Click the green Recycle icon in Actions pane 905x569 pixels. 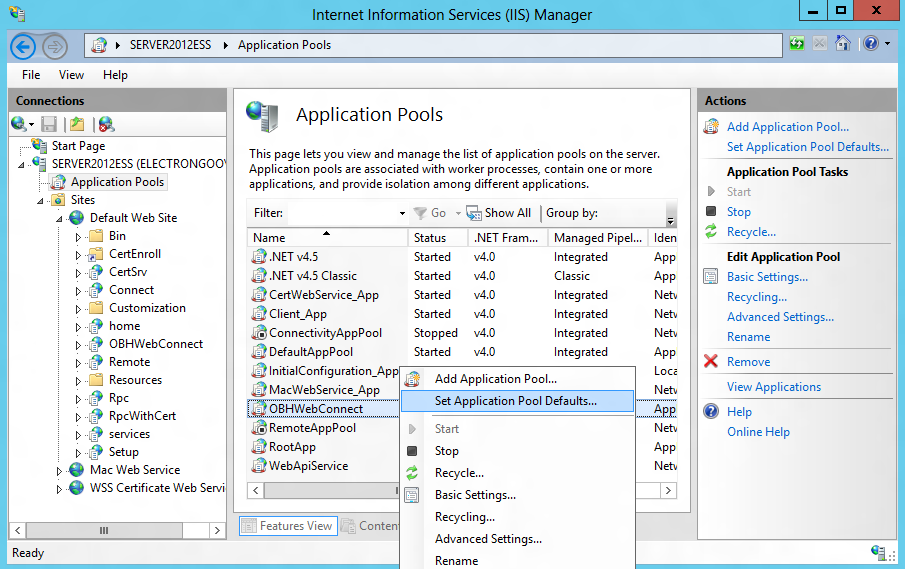(711, 231)
